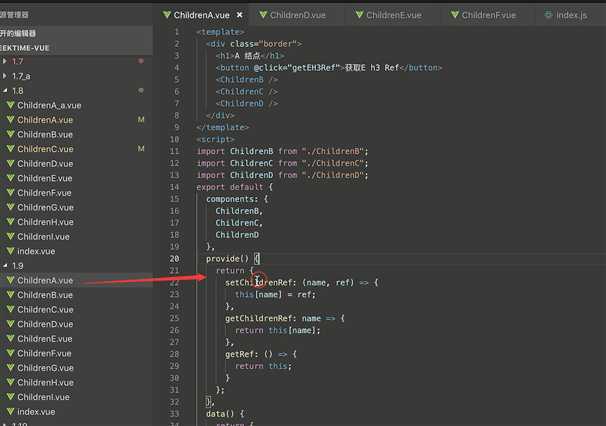Click the gear icon on index.js tab
Viewport: 606px width, 426px height.
point(548,15)
